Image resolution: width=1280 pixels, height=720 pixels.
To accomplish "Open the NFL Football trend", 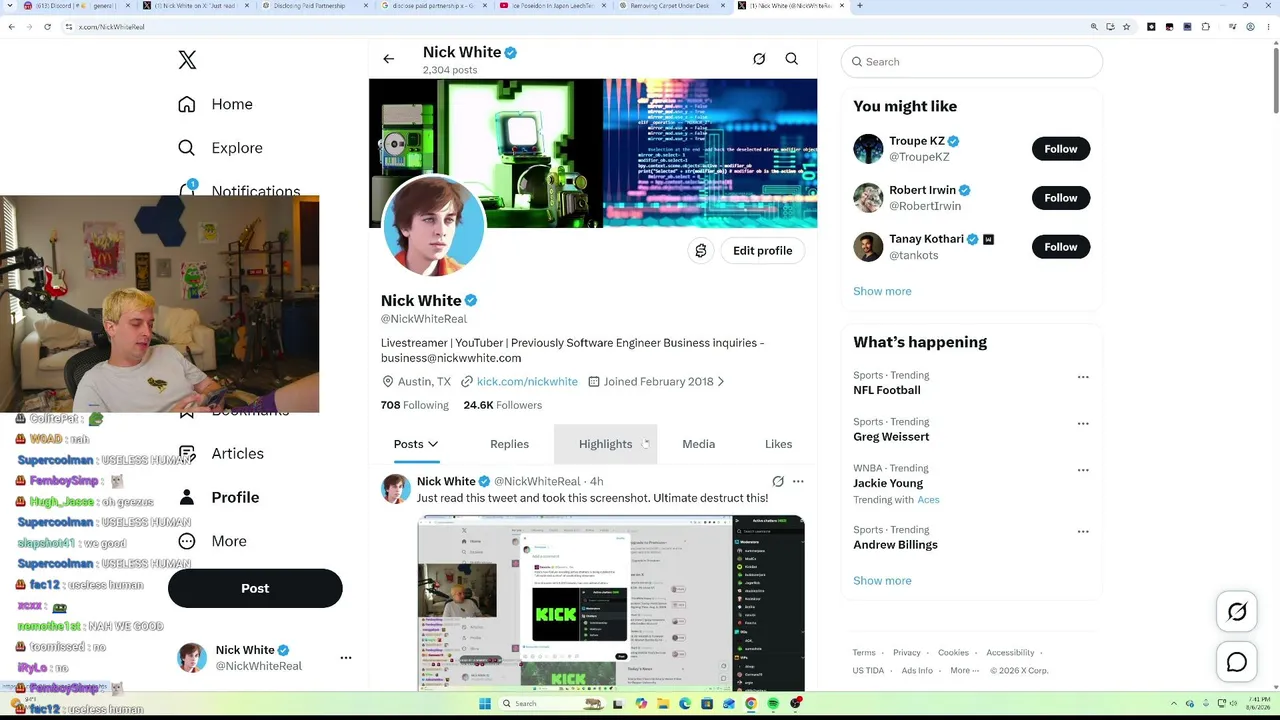I will click(887, 390).
